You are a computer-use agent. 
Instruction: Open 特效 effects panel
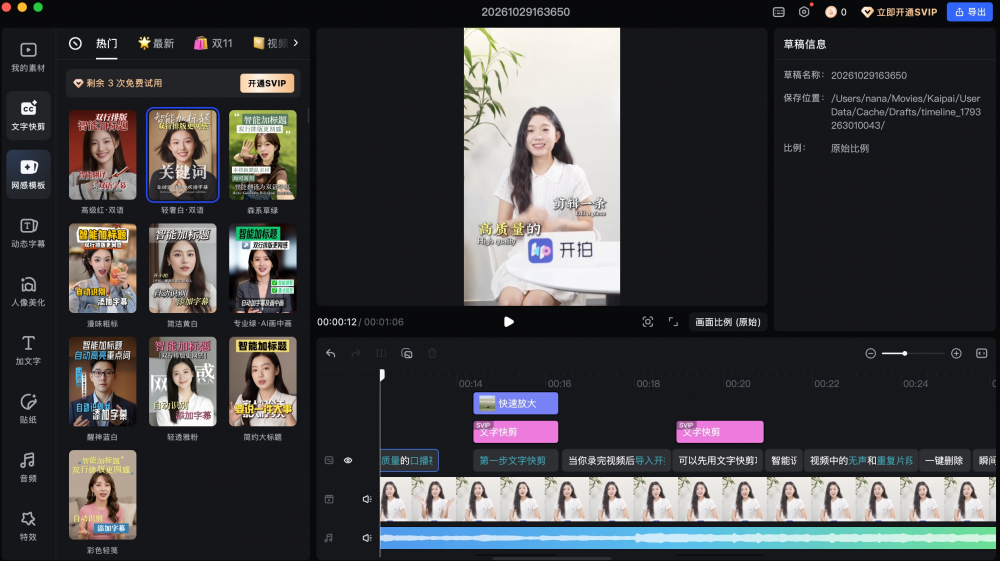(x=28, y=526)
